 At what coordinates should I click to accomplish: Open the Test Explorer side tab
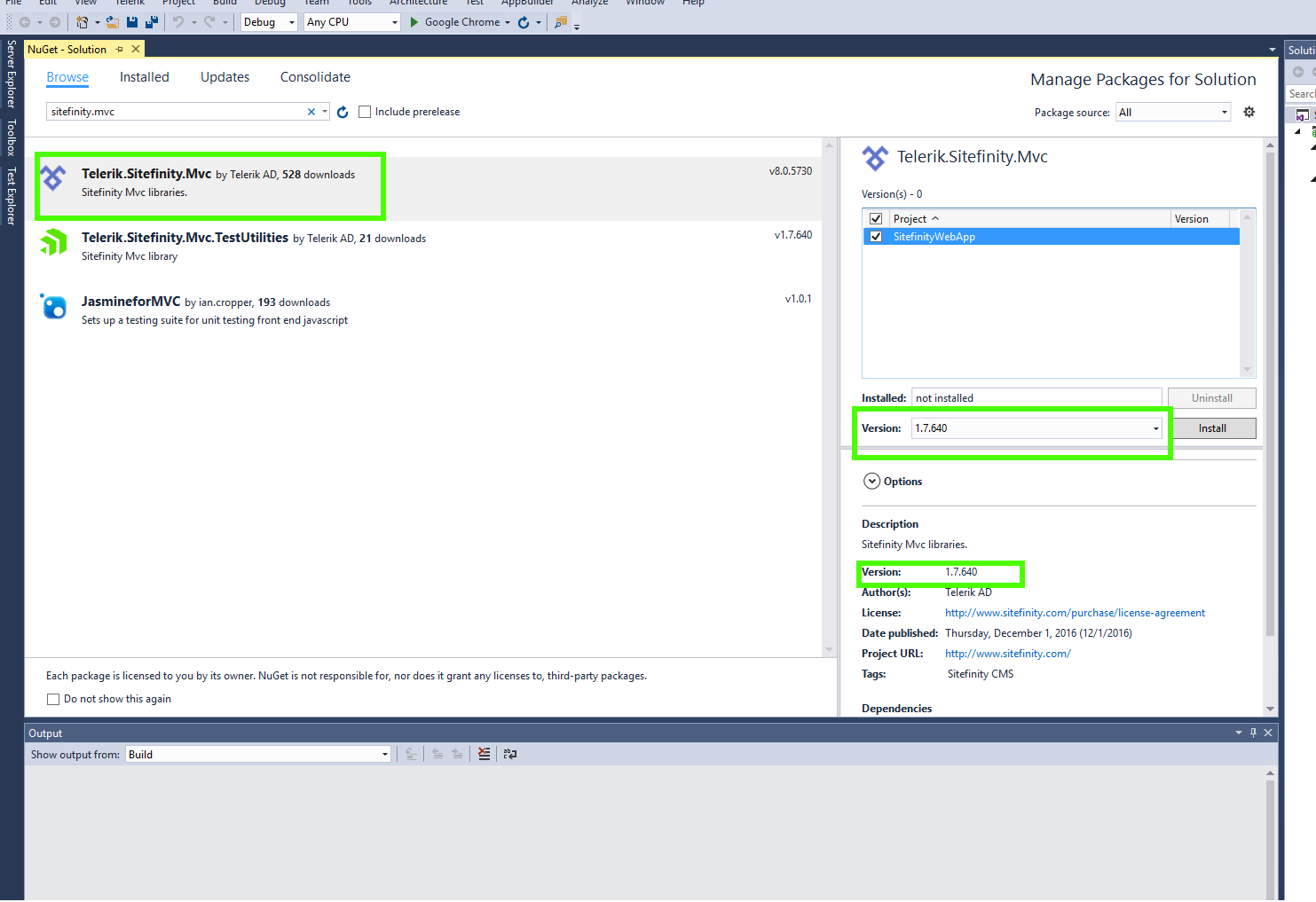(x=12, y=196)
